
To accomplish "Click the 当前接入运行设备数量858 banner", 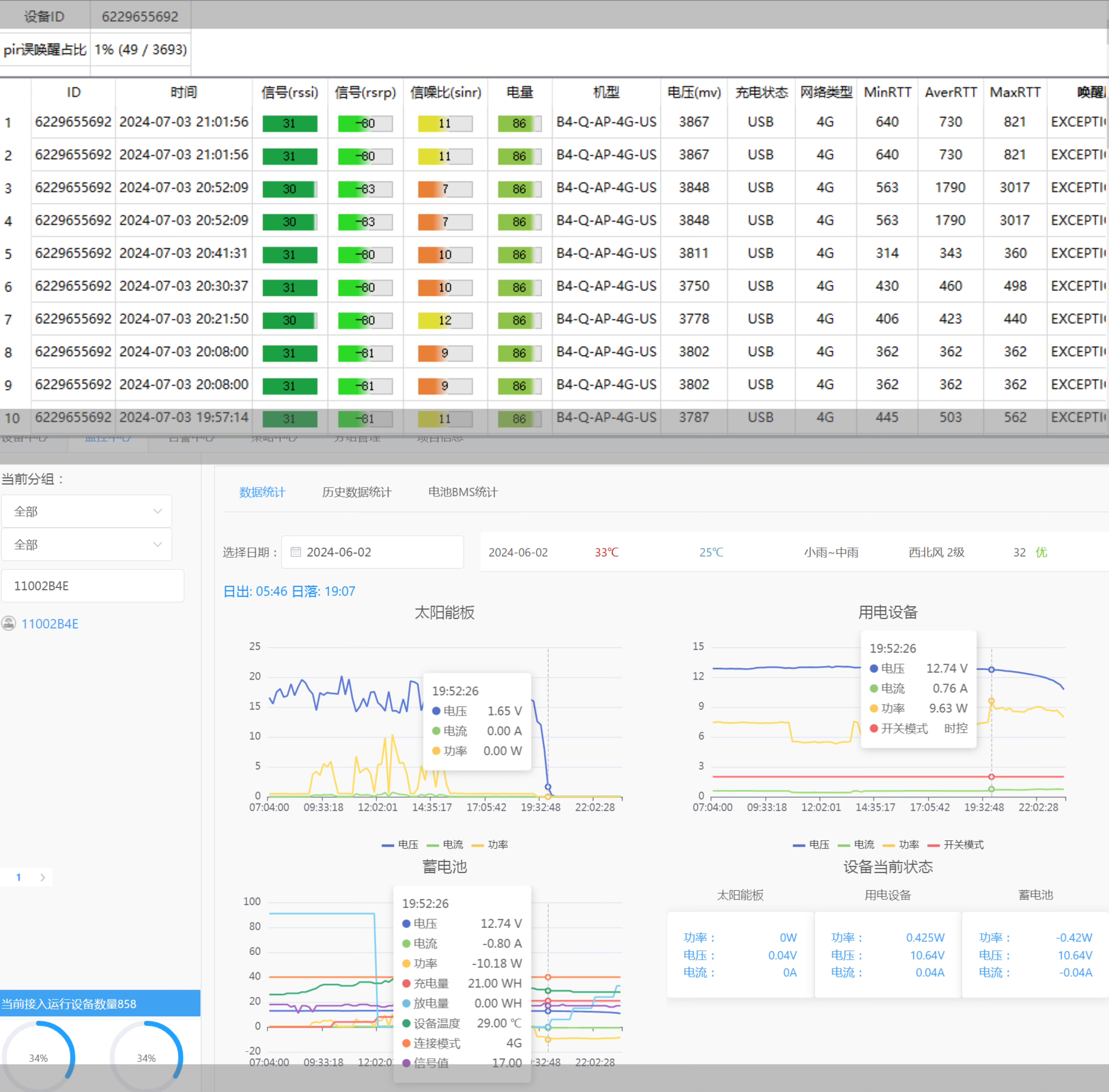I will point(100,1004).
